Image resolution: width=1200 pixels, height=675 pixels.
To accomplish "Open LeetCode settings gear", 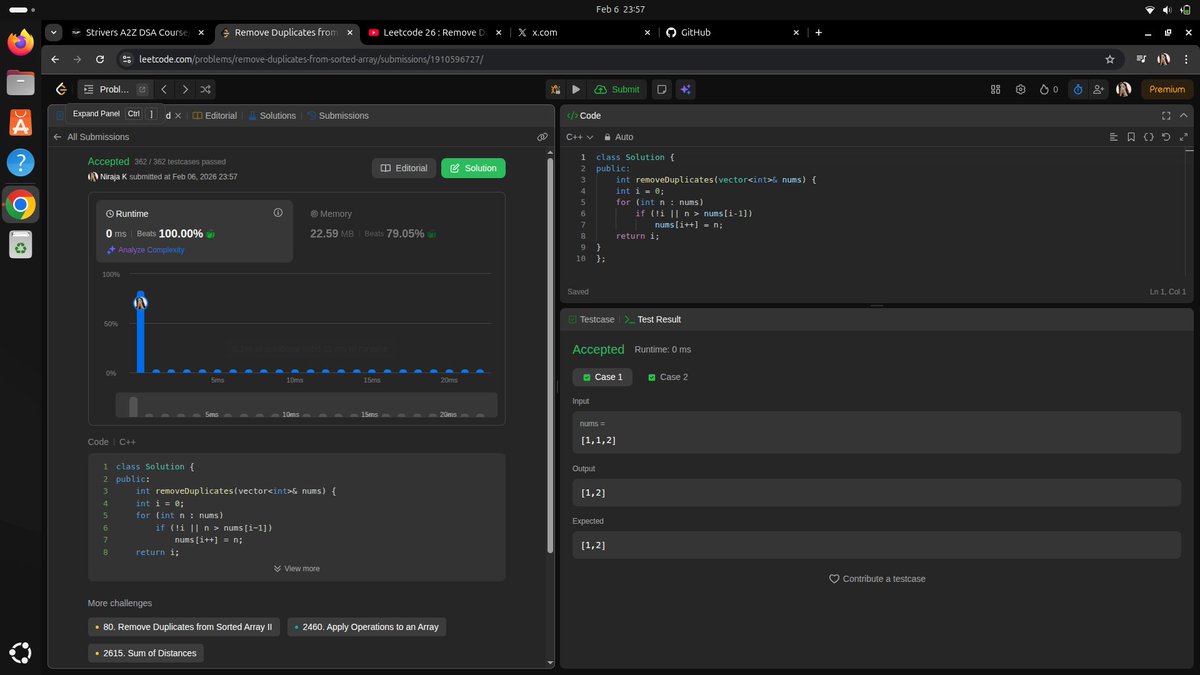I will pyautogui.click(x=1020, y=89).
